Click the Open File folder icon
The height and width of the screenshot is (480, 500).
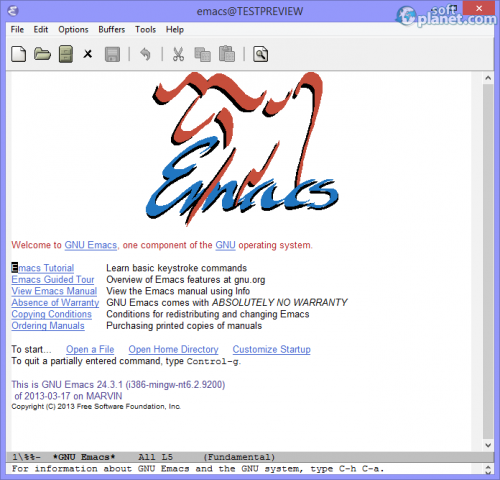(x=42, y=54)
